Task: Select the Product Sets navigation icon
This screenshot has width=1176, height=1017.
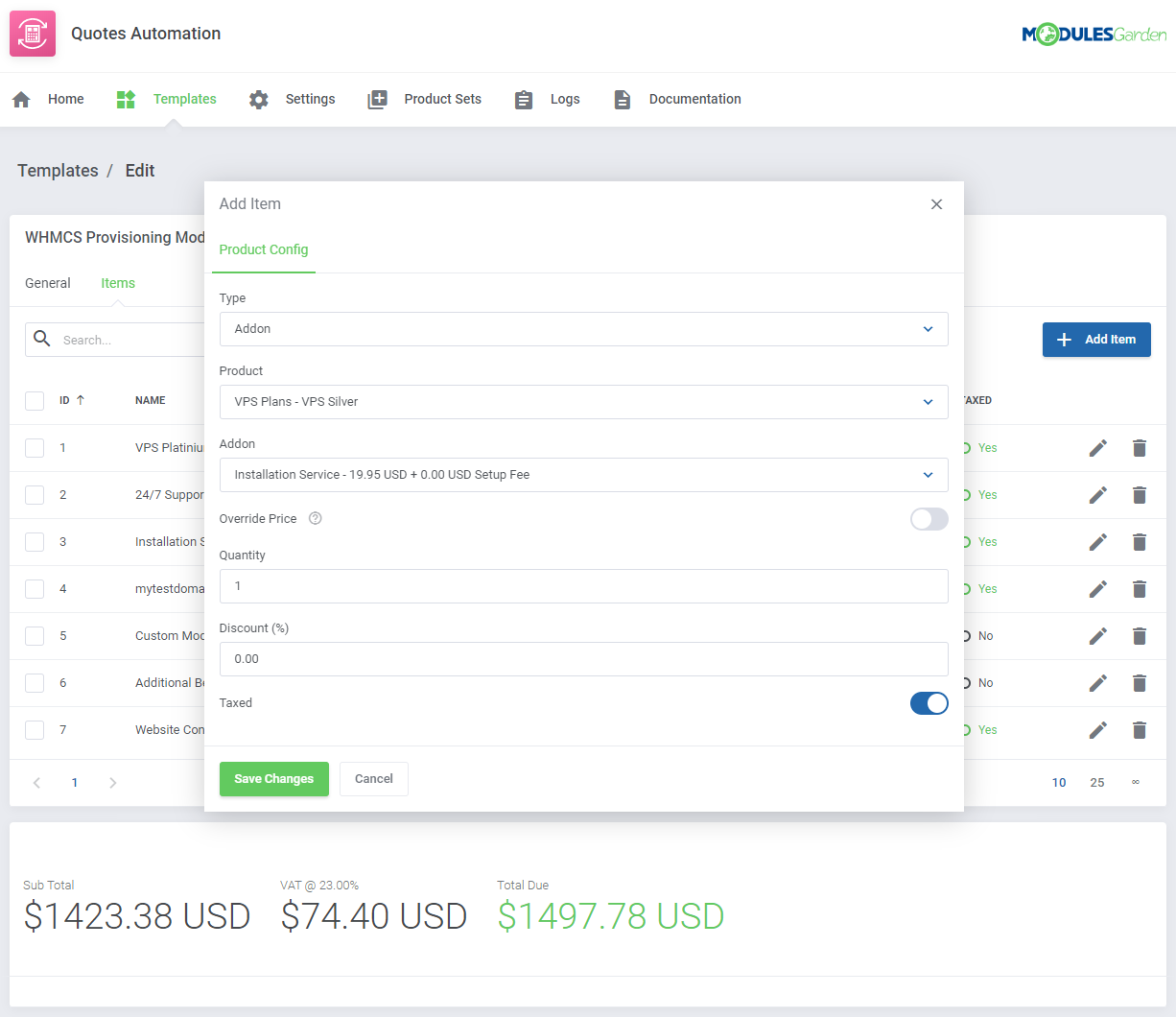Action: [x=377, y=98]
